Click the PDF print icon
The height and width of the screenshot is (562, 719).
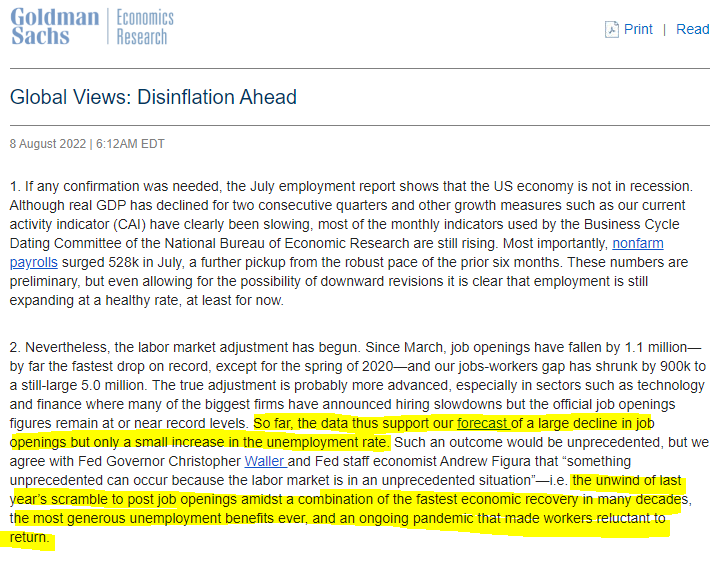(612, 29)
